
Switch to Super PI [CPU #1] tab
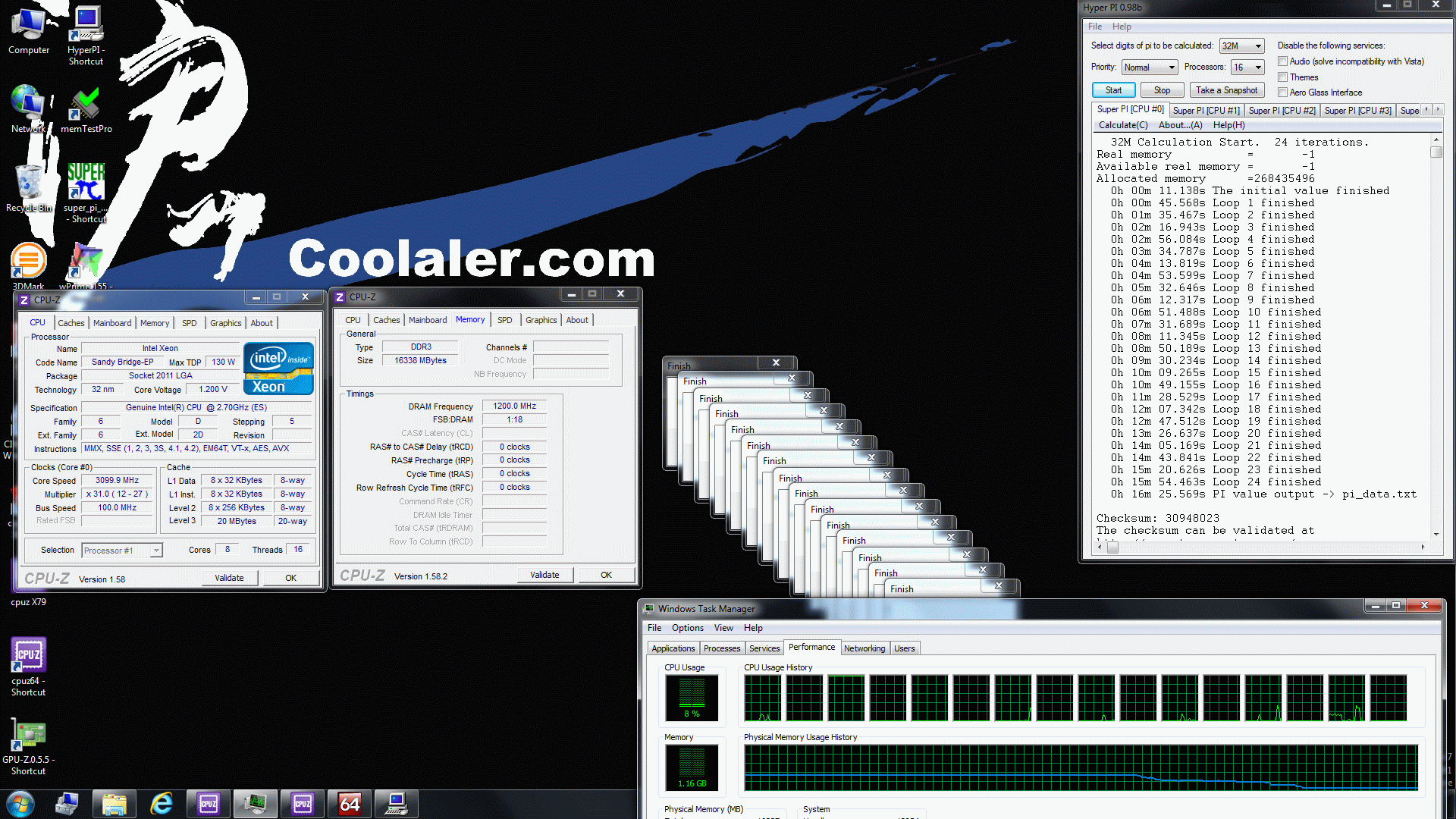point(1206,111)
